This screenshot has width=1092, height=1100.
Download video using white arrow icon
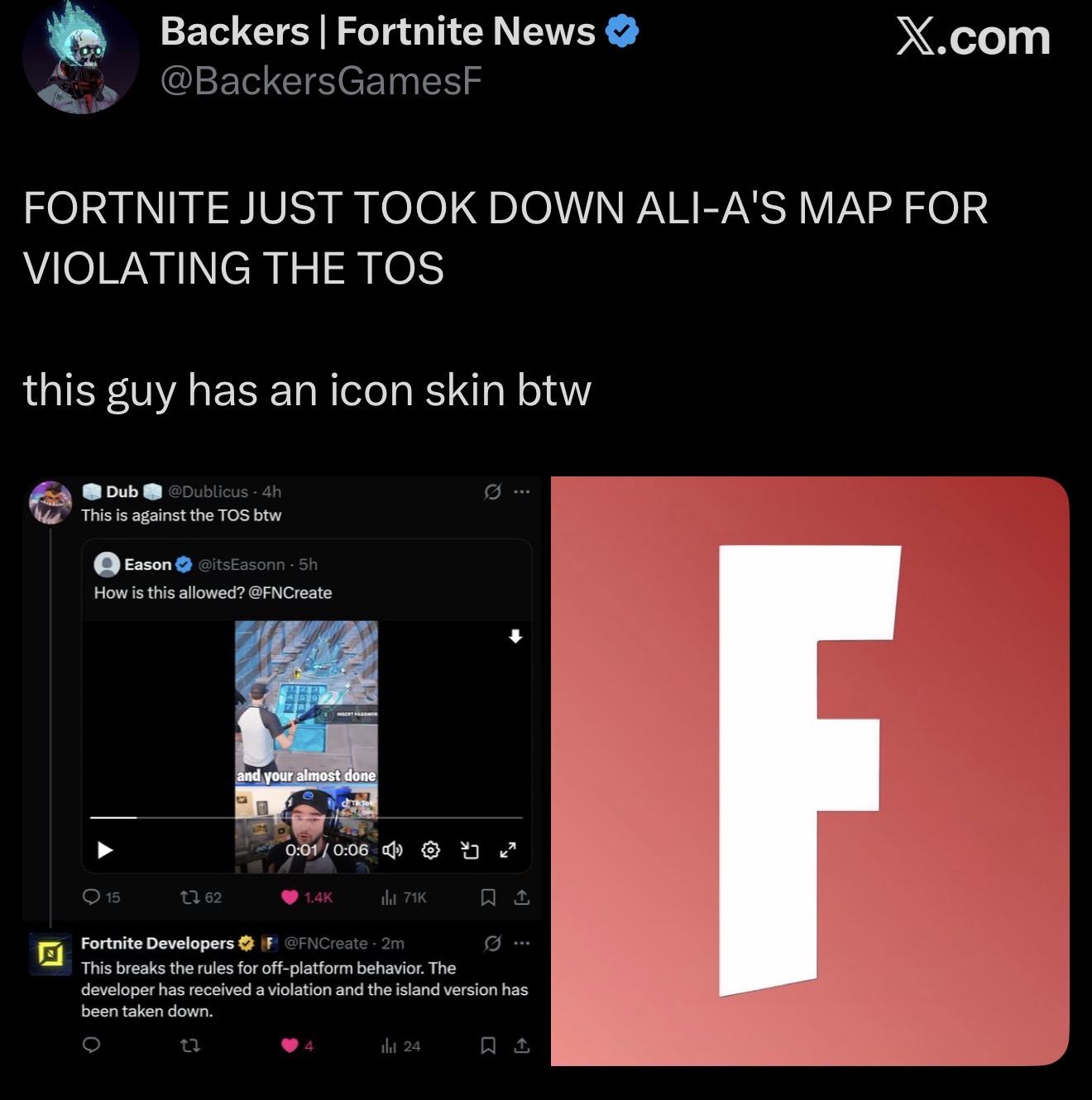515,636
